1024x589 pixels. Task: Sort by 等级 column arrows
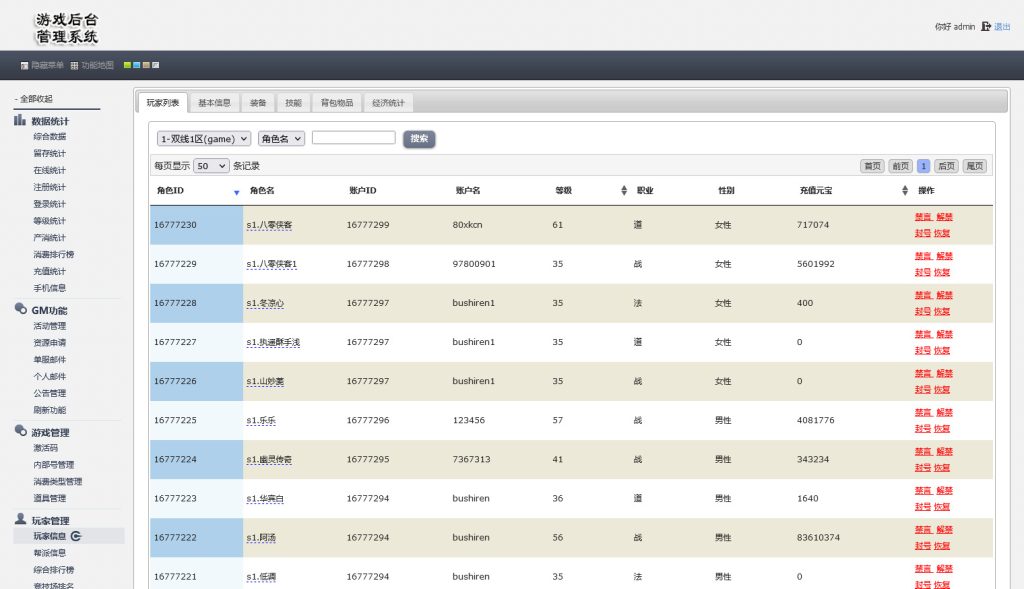click(x=624, y=191)
